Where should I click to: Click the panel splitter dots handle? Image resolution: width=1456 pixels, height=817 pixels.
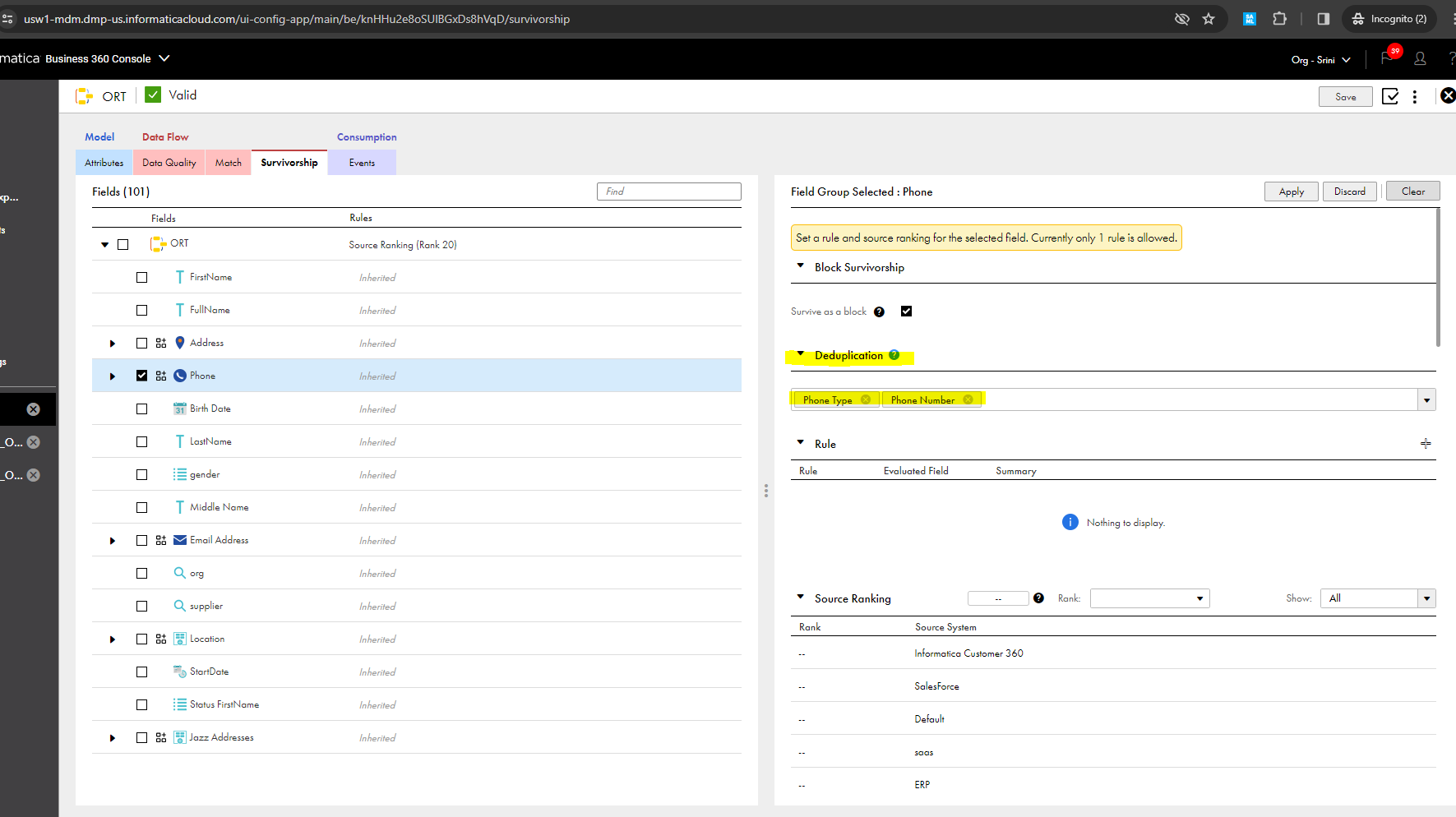coord(766,490)
